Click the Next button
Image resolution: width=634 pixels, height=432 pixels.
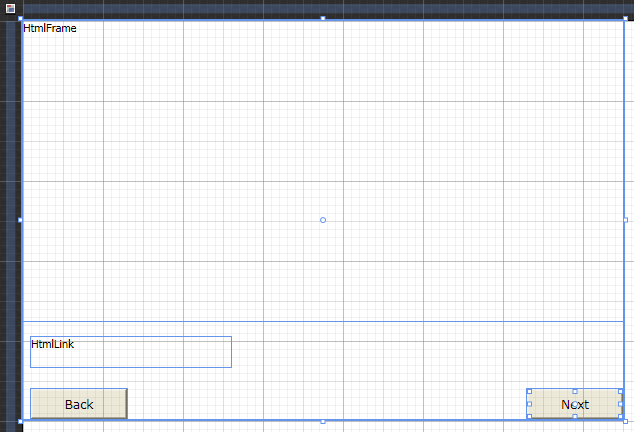coord(575,404)
